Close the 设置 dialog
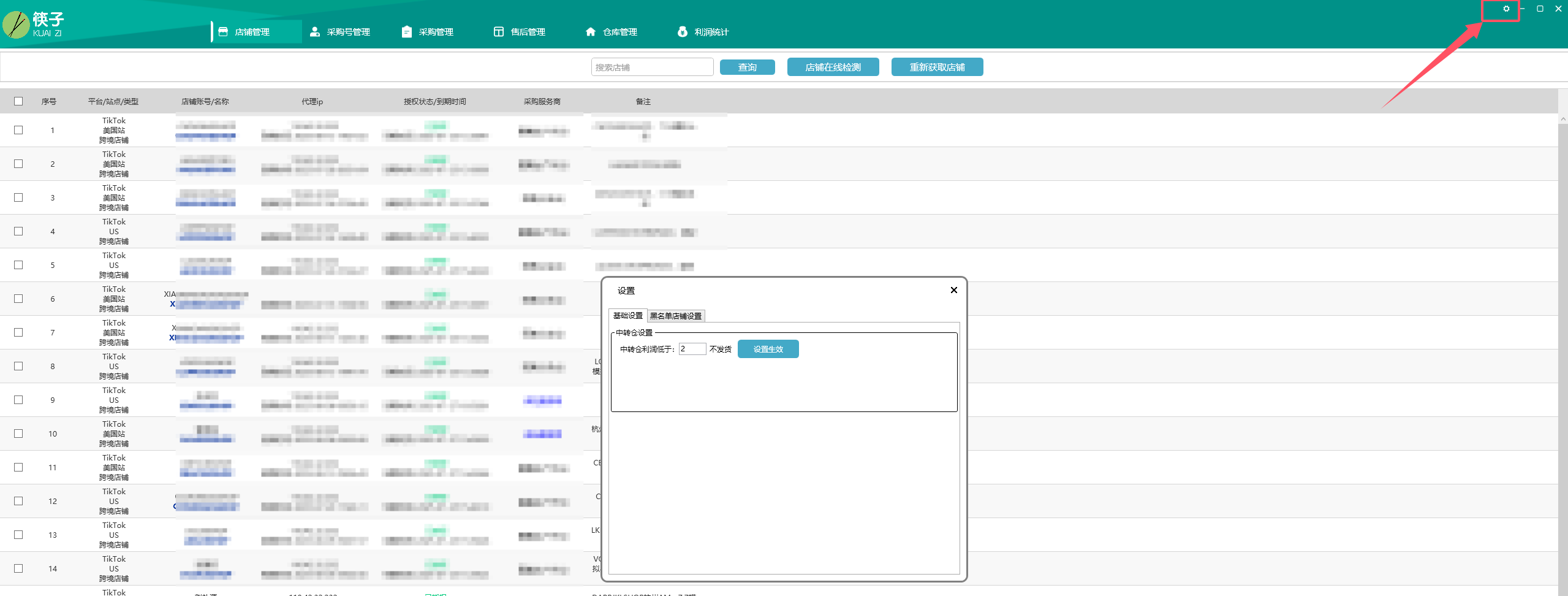The image size is (1568, 596). [953, 290]
